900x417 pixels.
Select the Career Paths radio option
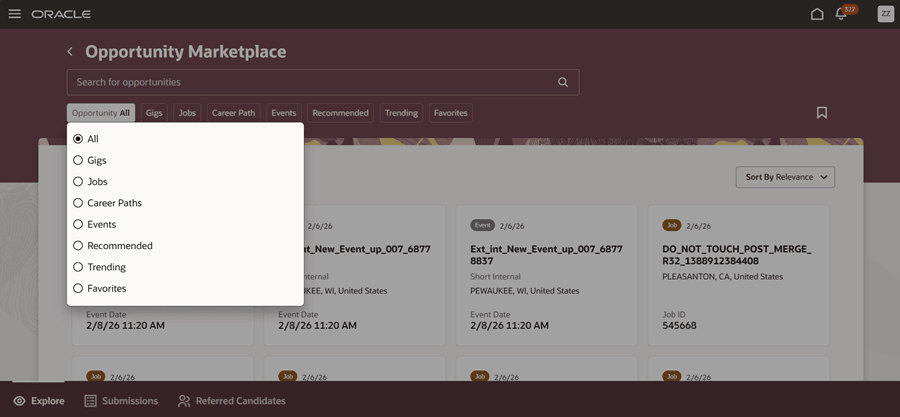click(78, 203)
